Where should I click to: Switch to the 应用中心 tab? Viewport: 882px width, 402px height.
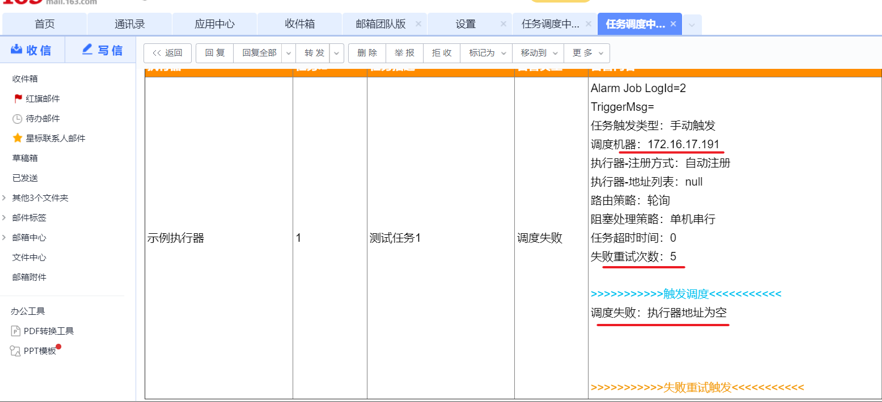[x=214, y=24]
